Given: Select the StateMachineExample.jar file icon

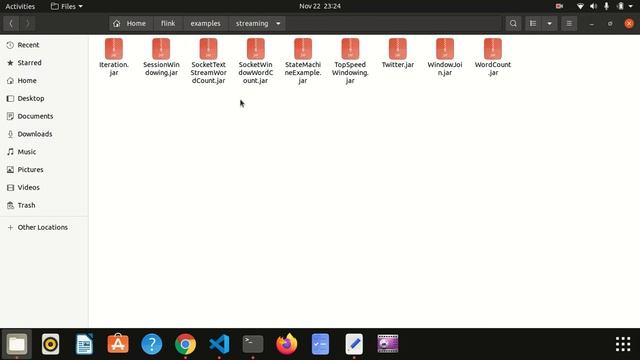Looking at the screenshot, I should point(303,49).
